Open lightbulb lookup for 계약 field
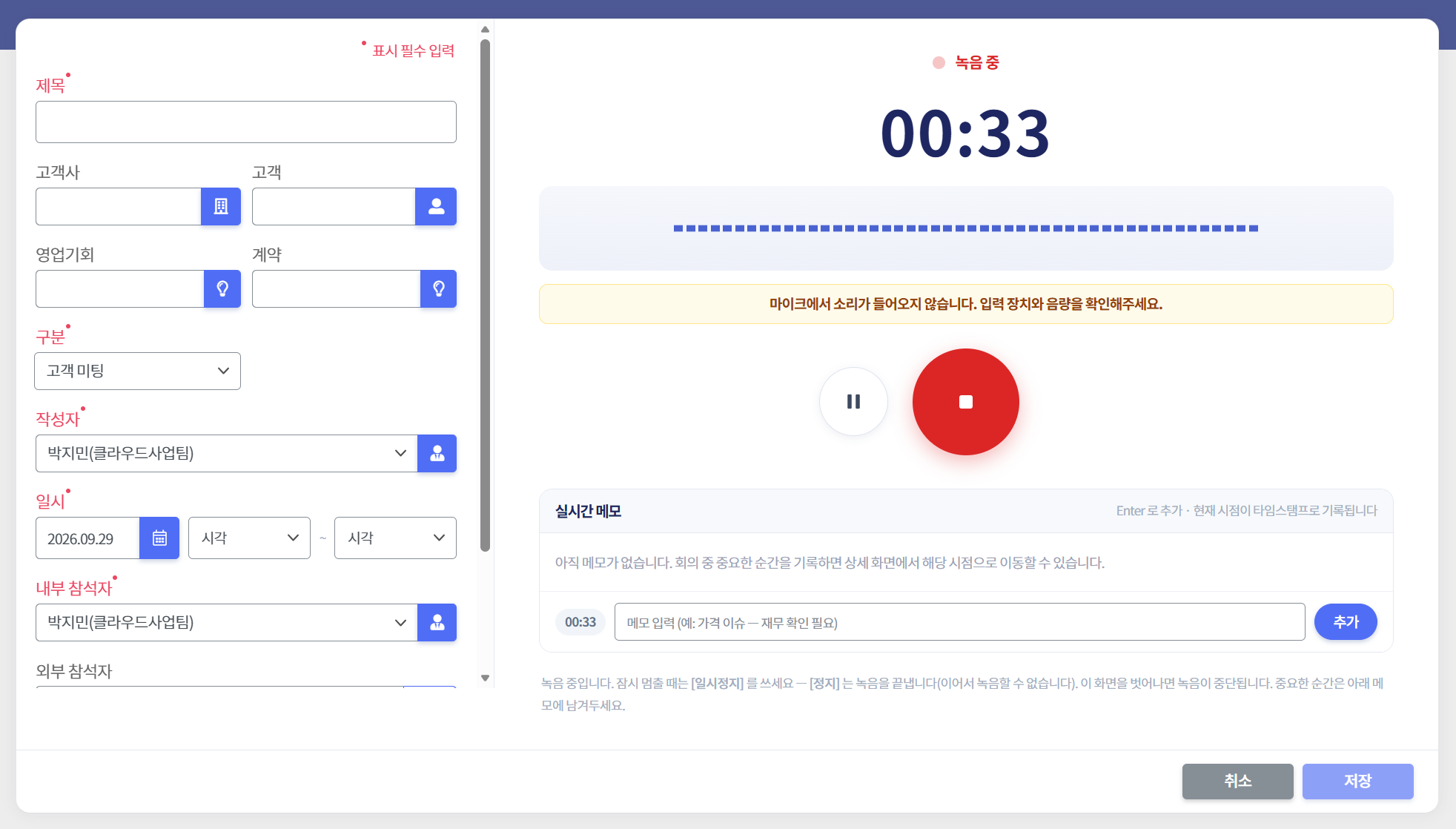 (438, 288)
